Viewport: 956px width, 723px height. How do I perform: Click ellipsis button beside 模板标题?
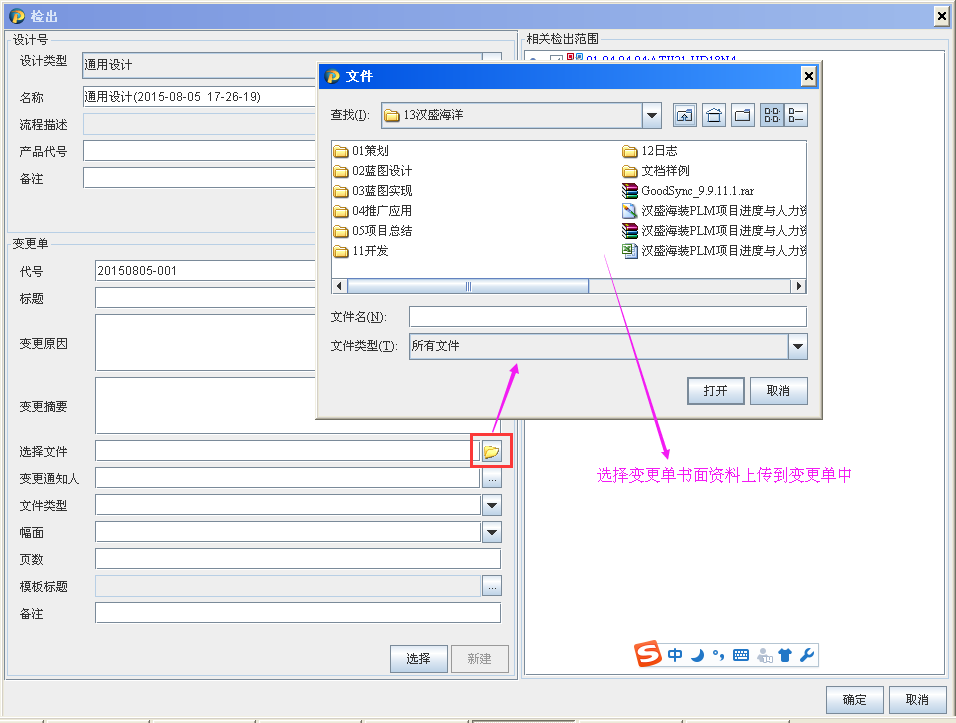[x=491, y=586]
